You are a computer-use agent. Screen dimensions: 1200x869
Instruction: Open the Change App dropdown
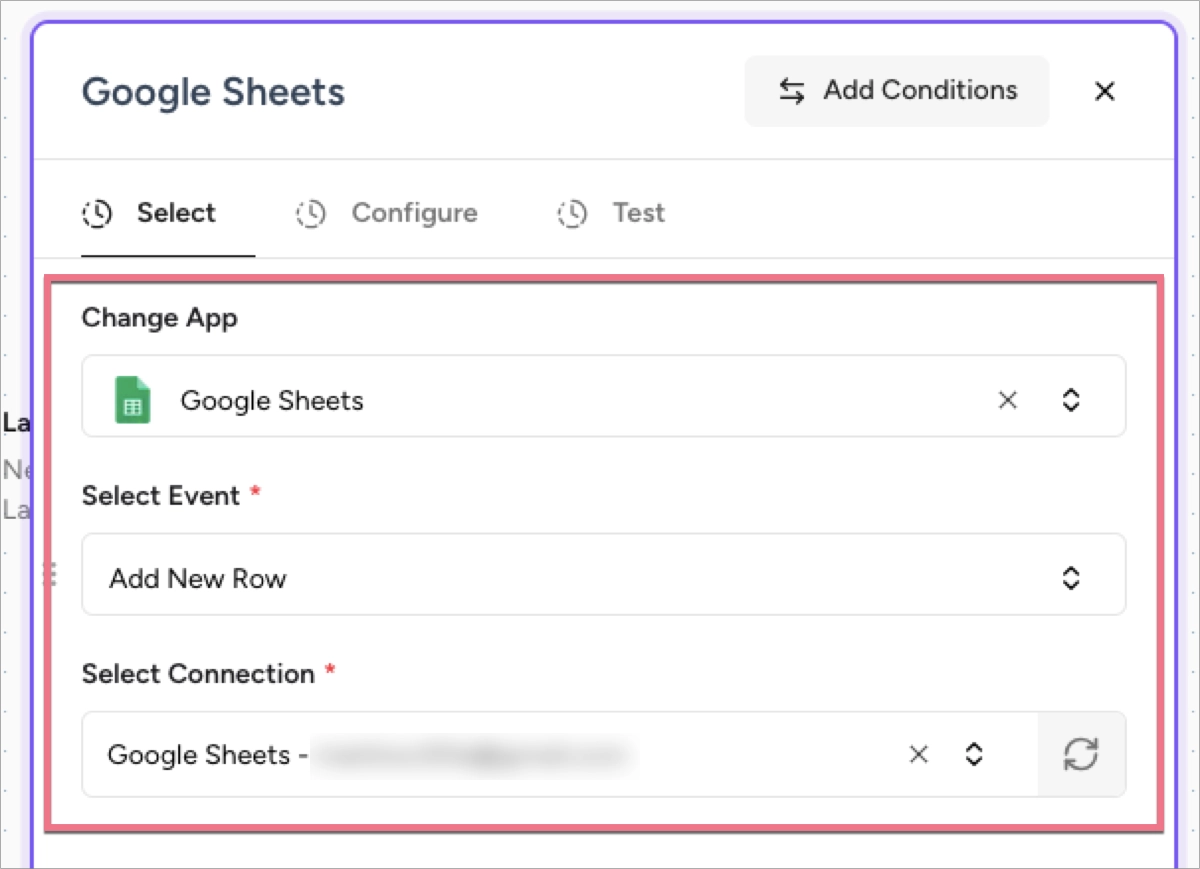coord(1071,399)
